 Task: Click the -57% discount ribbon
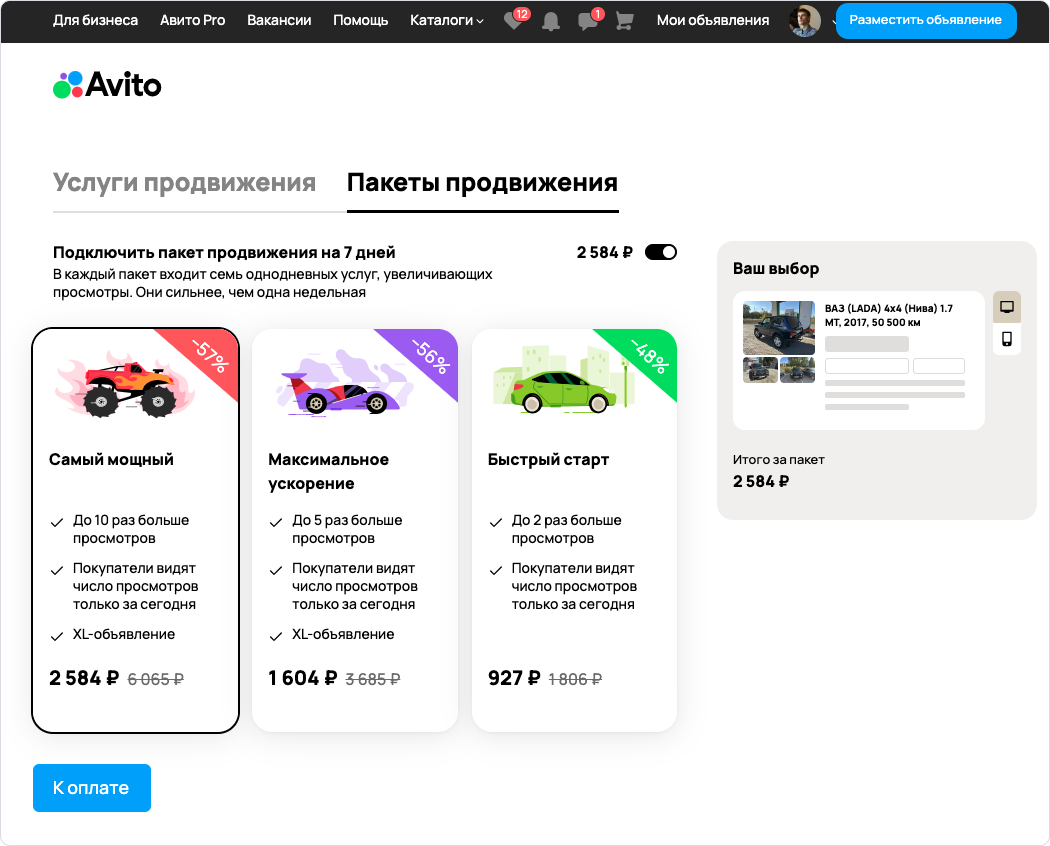210,356
